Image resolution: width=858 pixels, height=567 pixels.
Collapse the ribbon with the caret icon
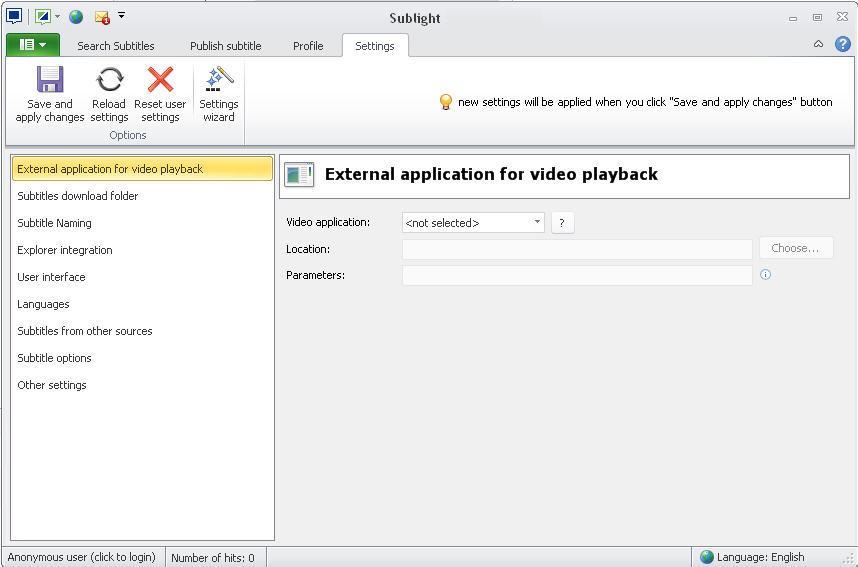819,44
